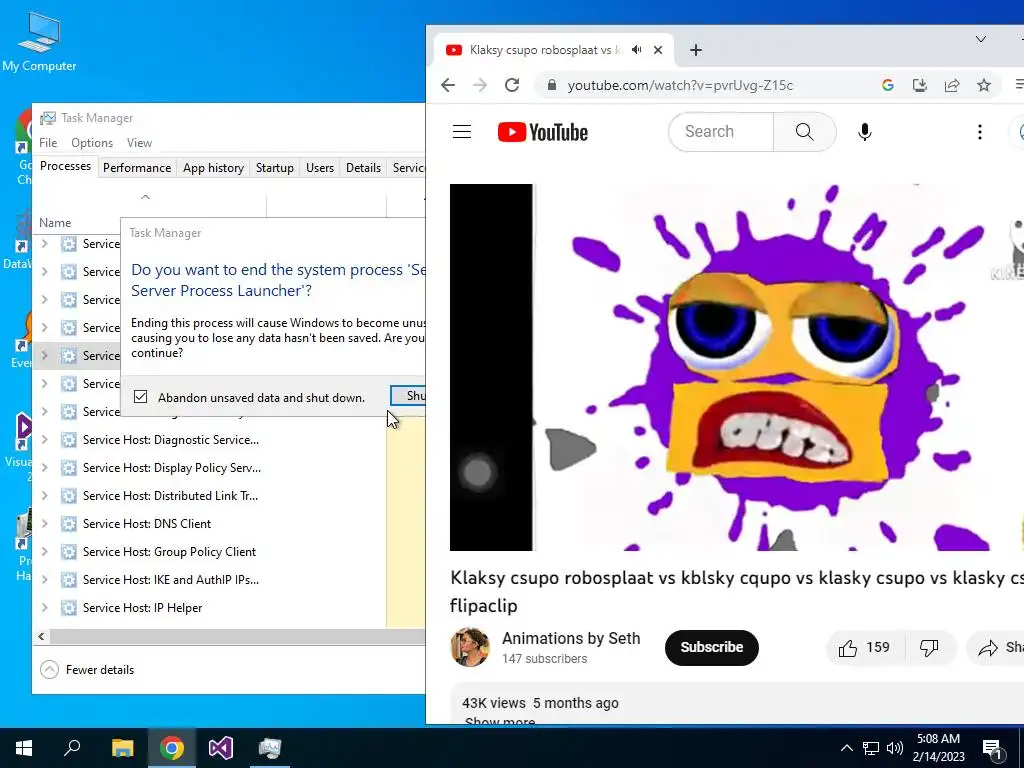Open Chrome tab search chevron

point(980,39)
